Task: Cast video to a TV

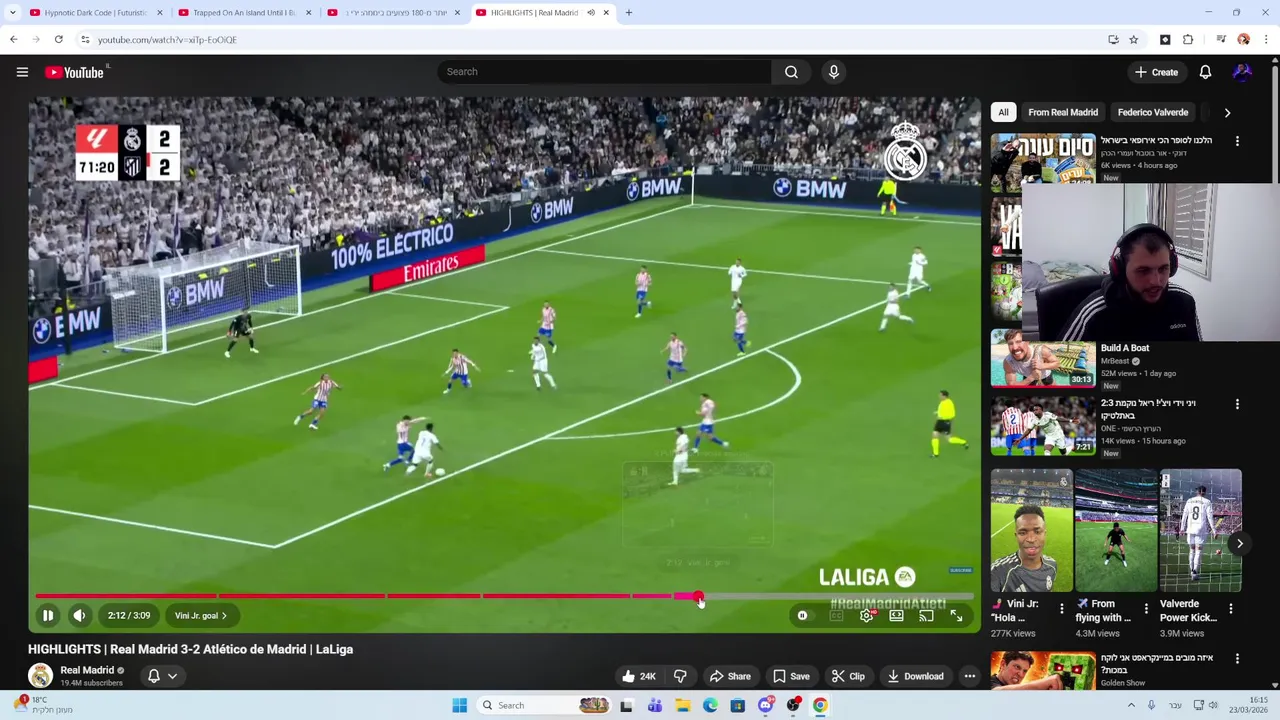Action: tap(927, 616)
